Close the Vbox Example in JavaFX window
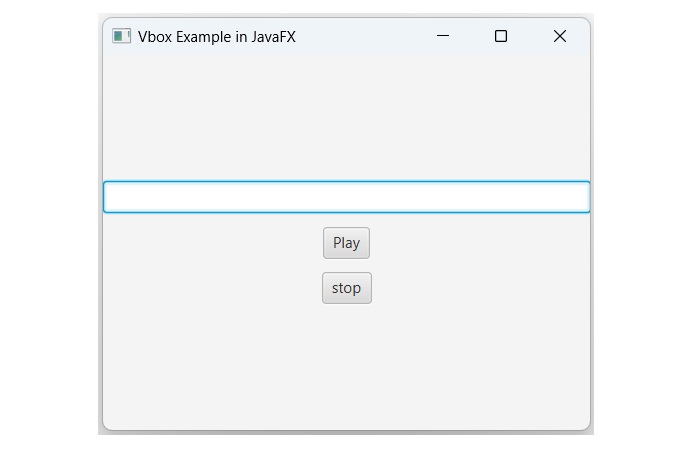 tap(560, 37)
